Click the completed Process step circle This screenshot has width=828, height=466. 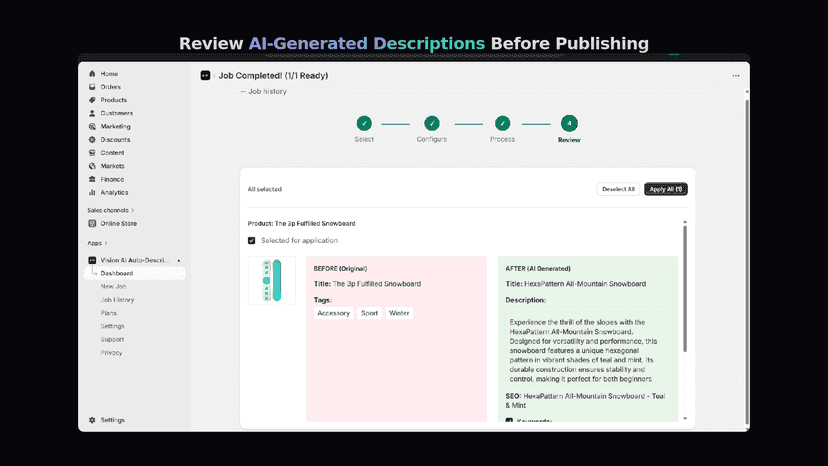(502, 123)
